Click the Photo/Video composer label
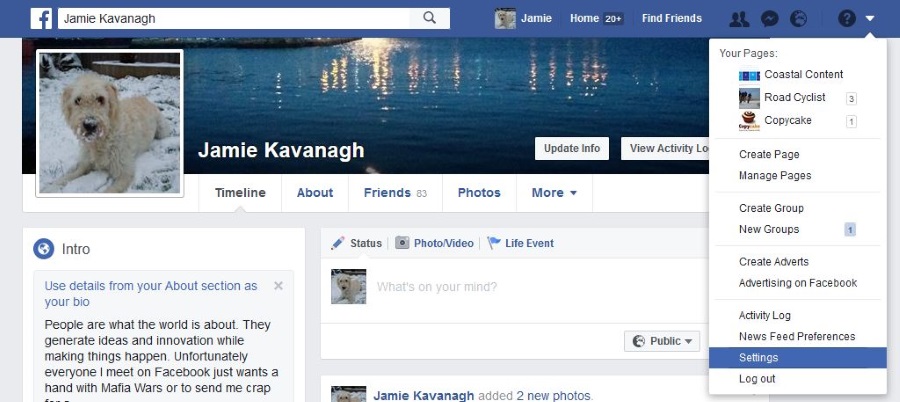Viewport: 900px width, 402px height. [444, 243]
